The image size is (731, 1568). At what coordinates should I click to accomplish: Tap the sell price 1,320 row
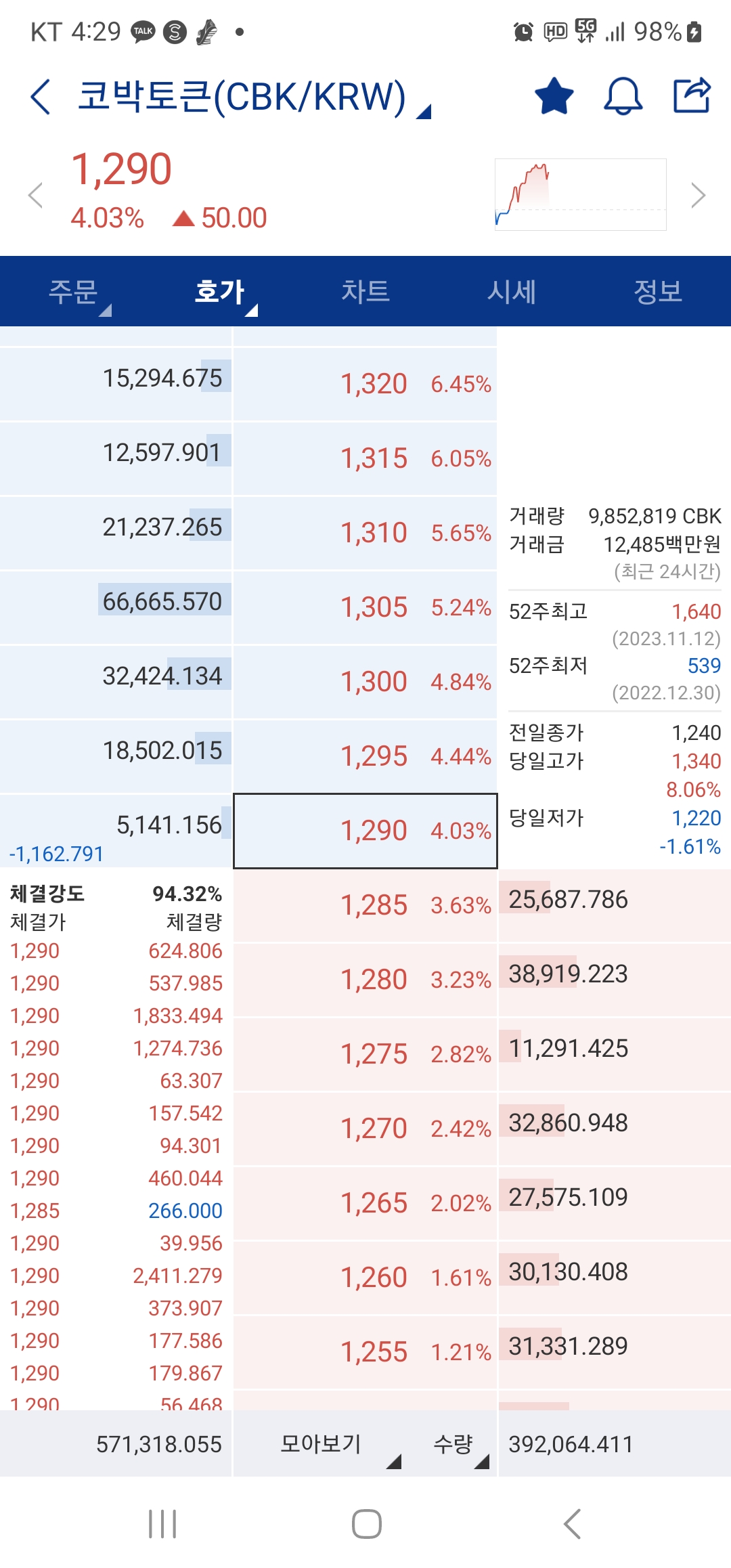click(365, 383)
